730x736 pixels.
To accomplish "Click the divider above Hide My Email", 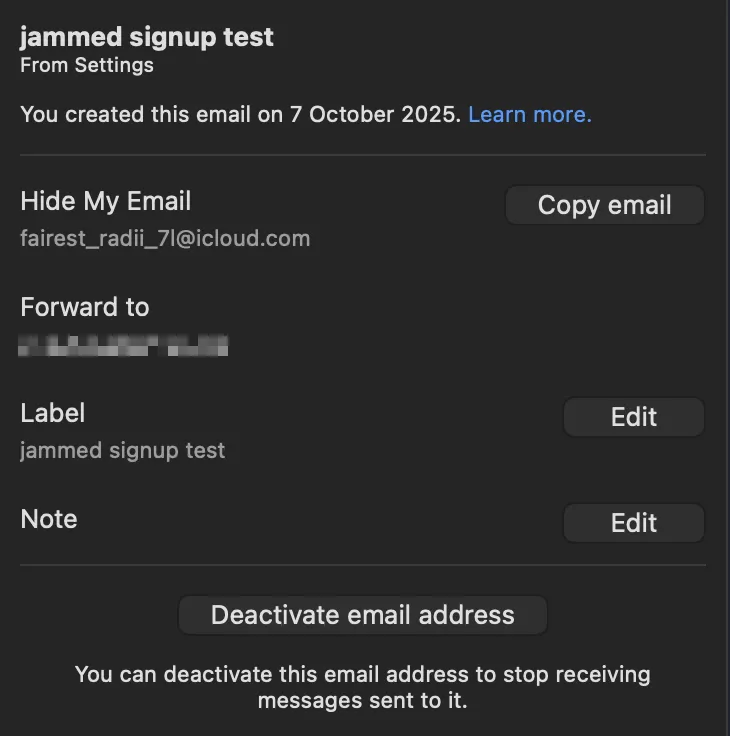I will tap(363, 156).
